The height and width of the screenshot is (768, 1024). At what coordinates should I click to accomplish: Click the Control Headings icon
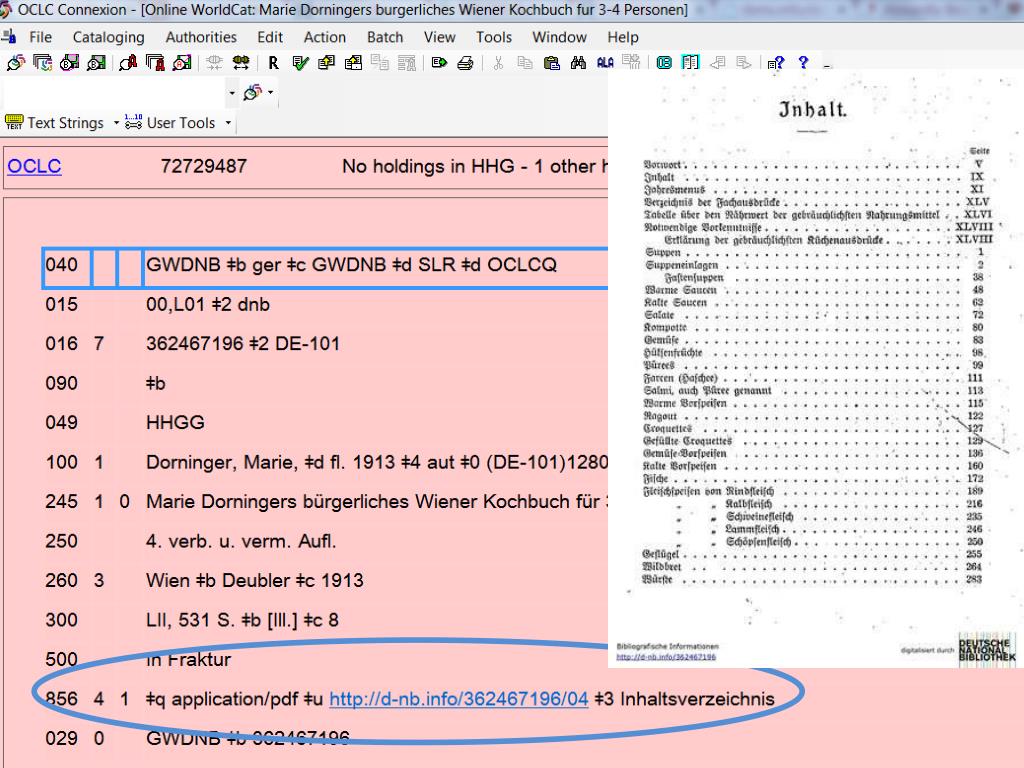click(x=241, y=63)
